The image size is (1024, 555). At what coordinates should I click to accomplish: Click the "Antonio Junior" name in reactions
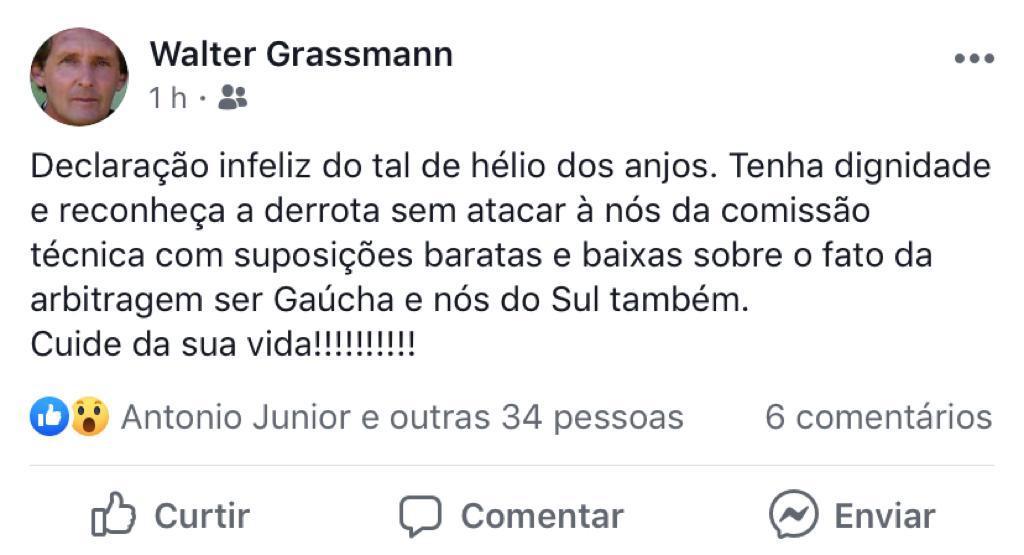(x=235, y=417)
